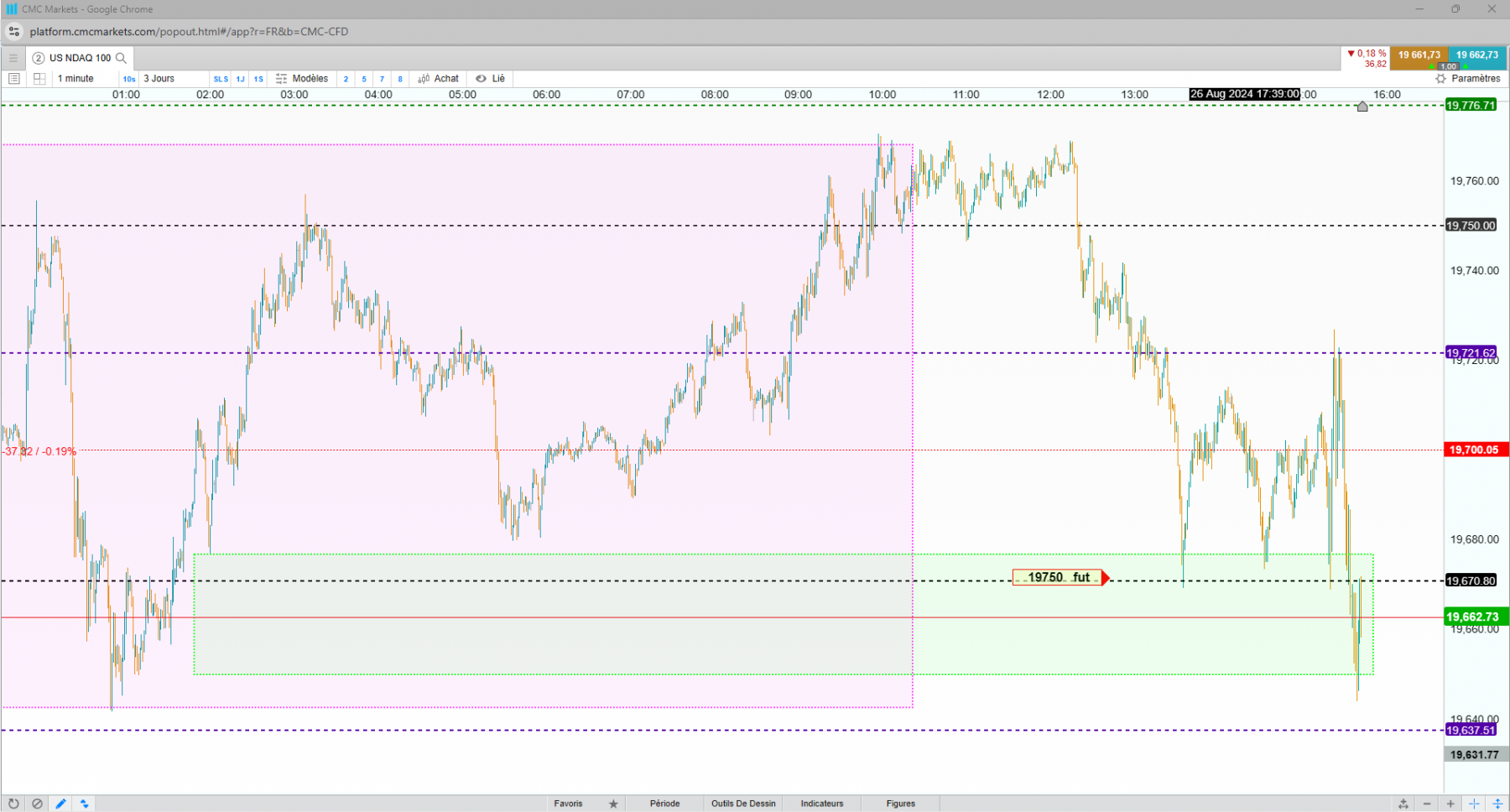
Task: Open the Période tab
Action: pos(664,804)
